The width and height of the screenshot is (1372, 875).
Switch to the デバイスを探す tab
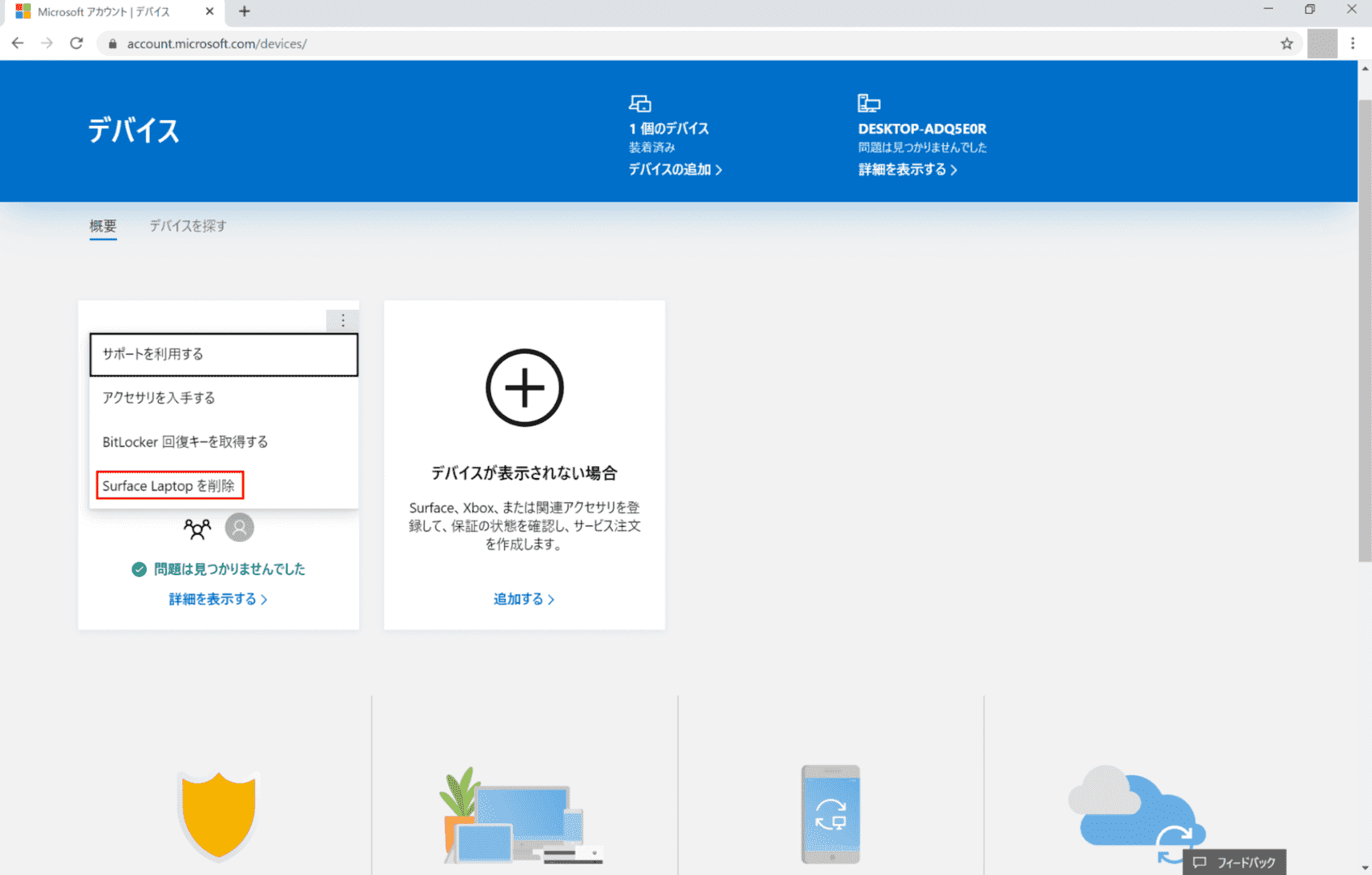point(188,226)
